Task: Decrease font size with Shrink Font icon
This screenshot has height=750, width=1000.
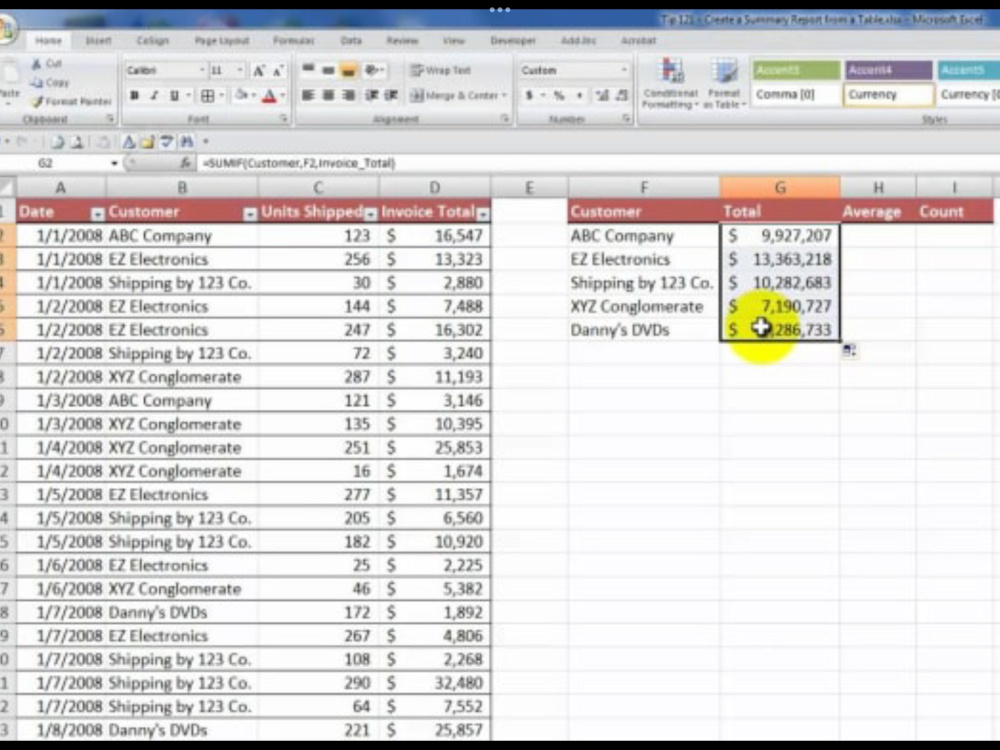Action: point(278,71)
